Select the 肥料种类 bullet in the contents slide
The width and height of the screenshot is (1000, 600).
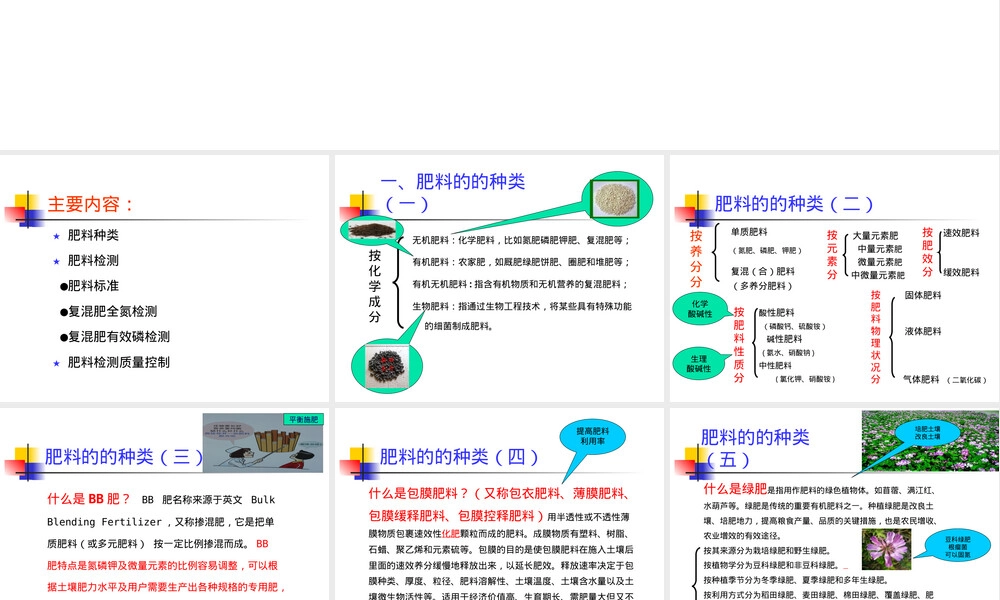(x=93, y=235)
